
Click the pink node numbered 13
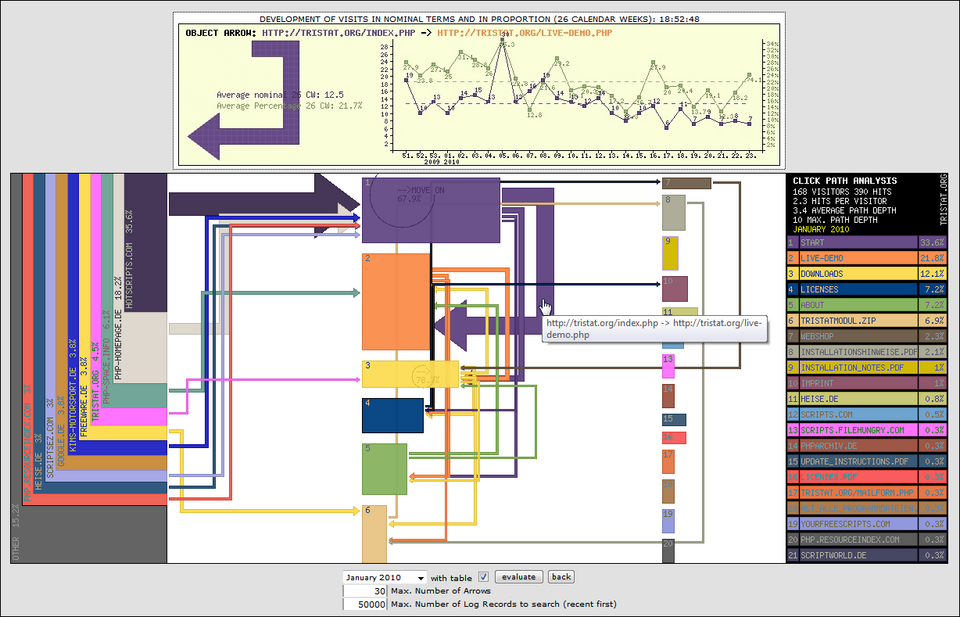(x=669, y=365)
